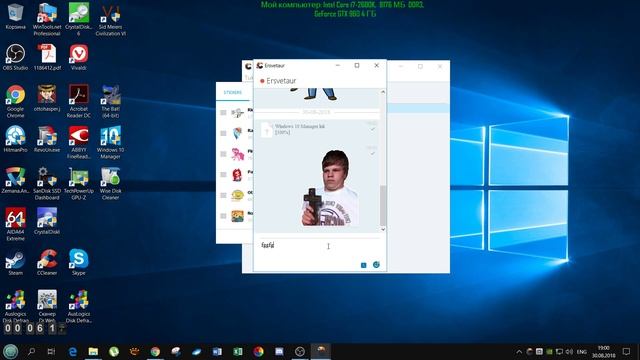Open Windows 10 Manager desktop shortcut
The height and width of the screenshot is (360, 640).
(x=110, y=142)
